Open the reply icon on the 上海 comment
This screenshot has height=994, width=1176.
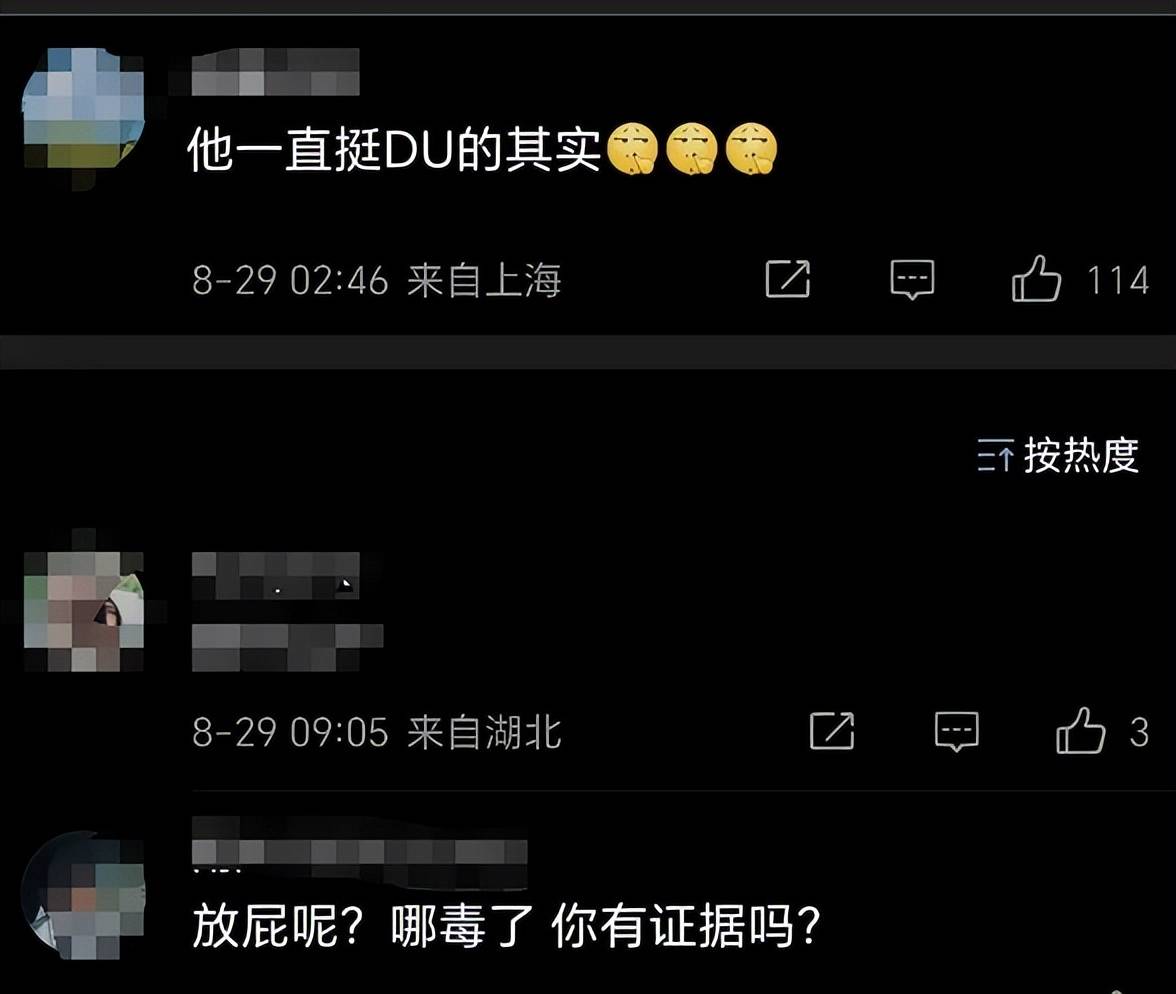coord(912,280)
